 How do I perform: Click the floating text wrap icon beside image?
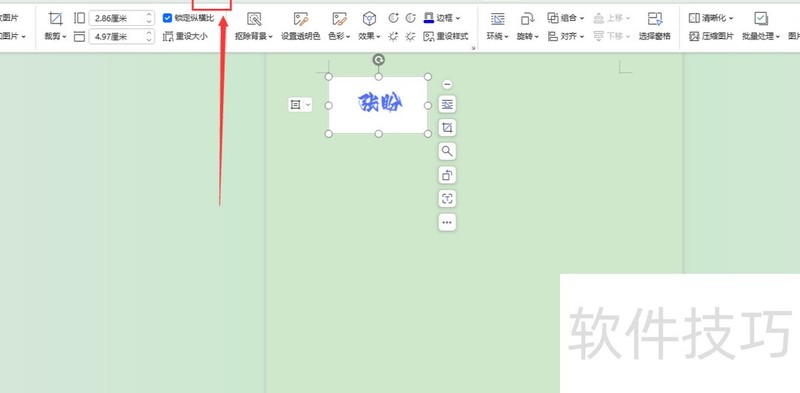[447, 104]
